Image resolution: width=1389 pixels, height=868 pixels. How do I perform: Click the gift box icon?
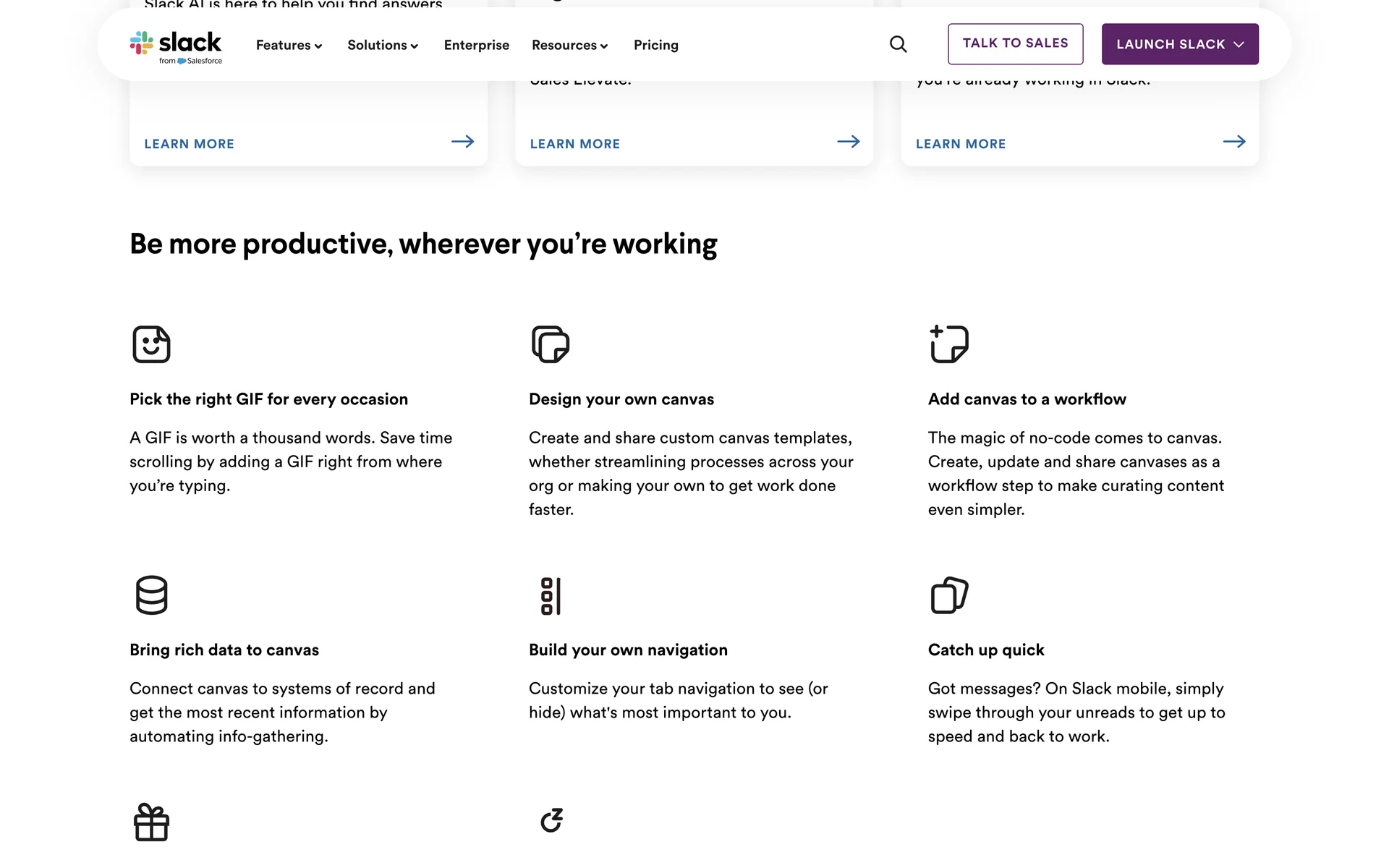pos(151,822)
